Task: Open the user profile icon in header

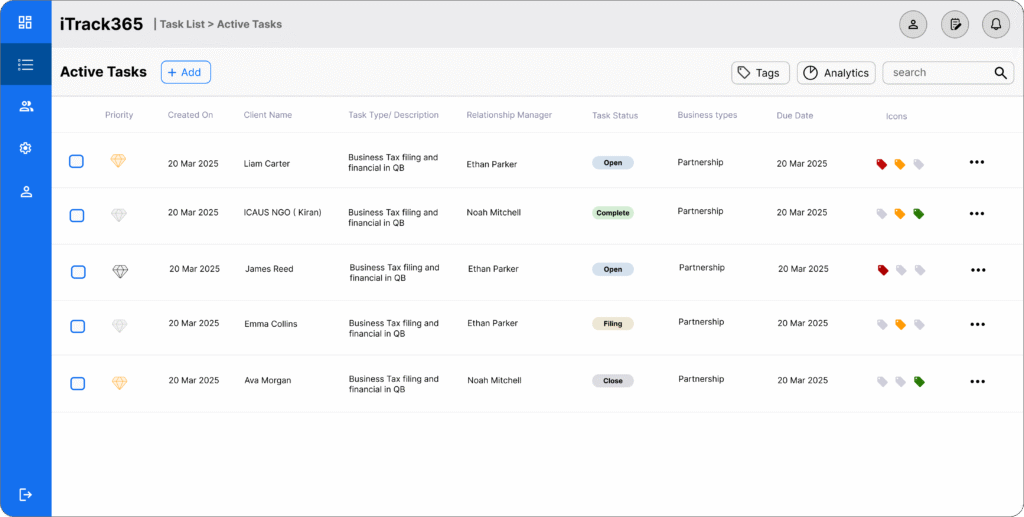Action: (913, 24)
